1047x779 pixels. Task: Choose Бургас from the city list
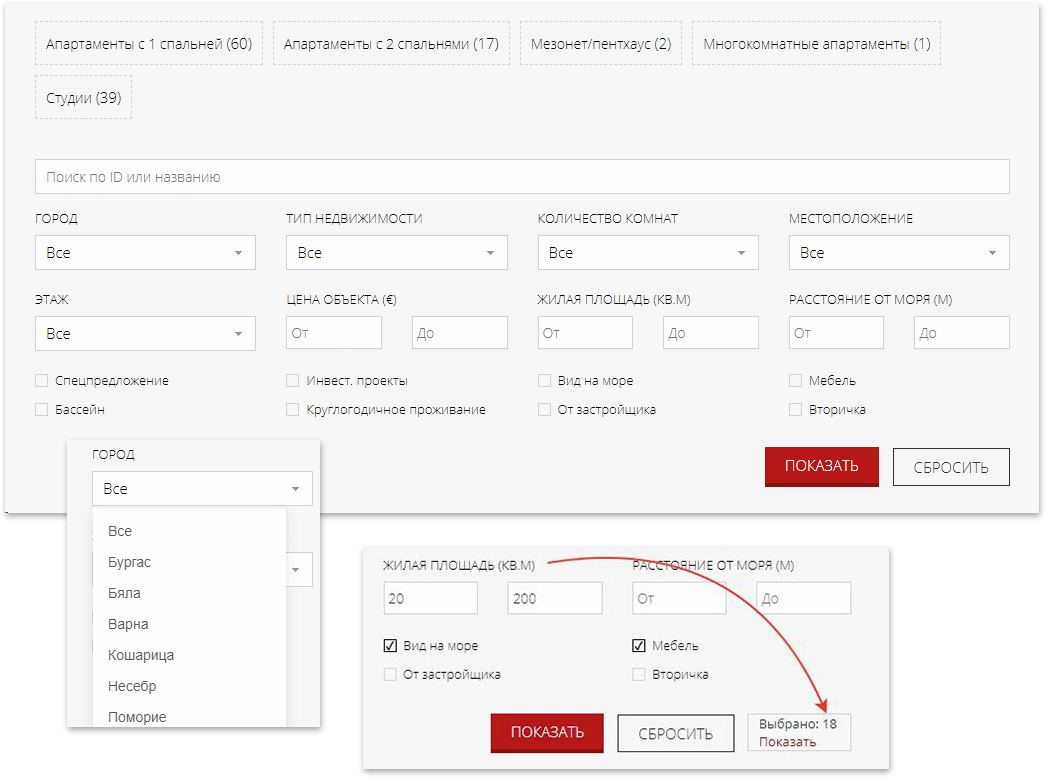pyautogui.click(x=130, y=562)
